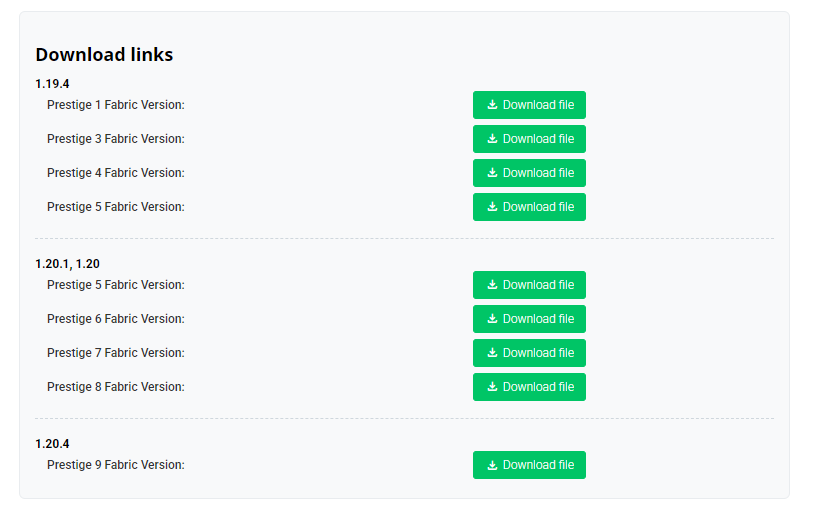
Task: Download Prestige 8 Fabric Version file
Action: (x=529, y=387)
